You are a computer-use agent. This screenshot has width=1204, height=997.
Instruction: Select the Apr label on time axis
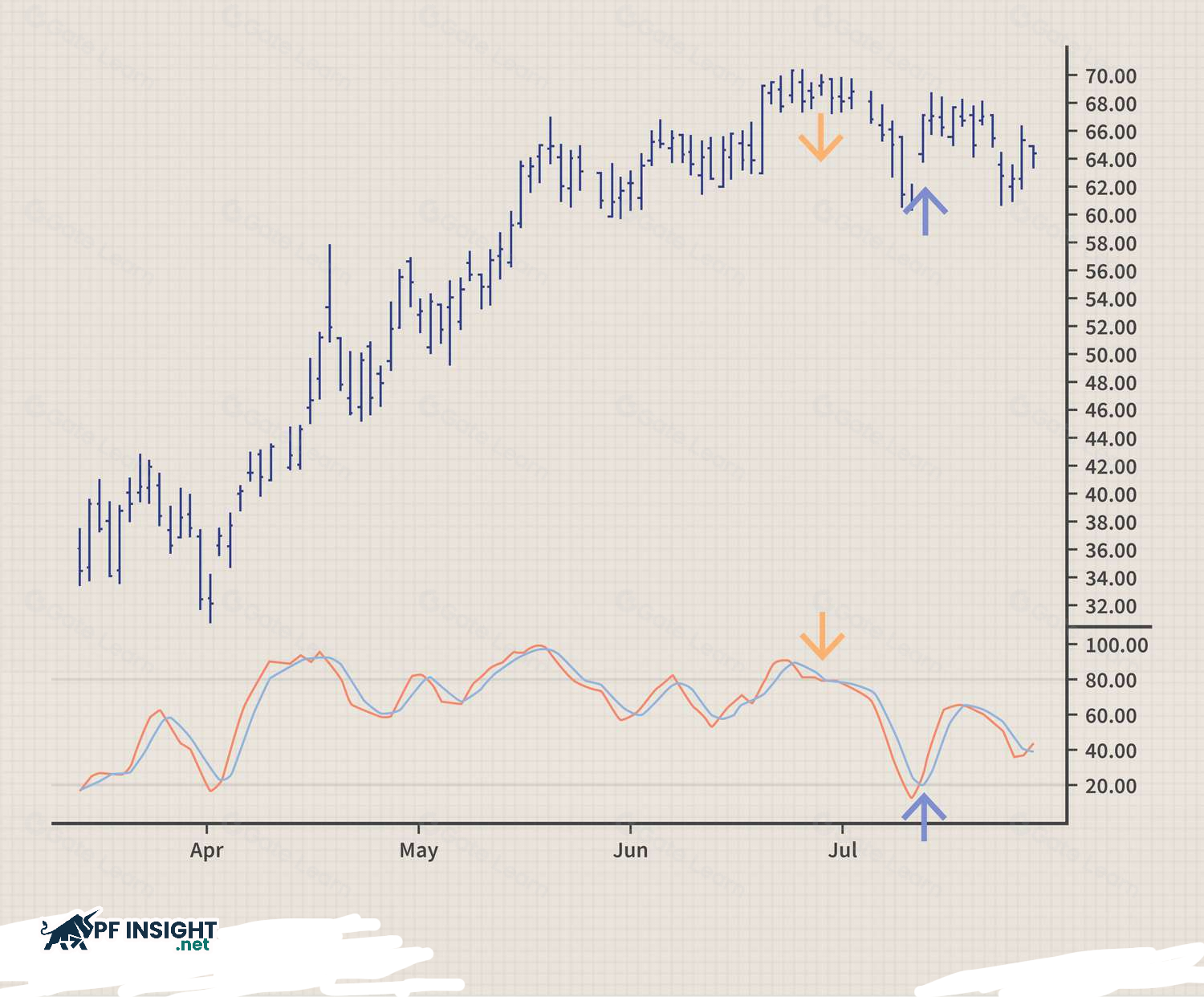tap(206, 850)
